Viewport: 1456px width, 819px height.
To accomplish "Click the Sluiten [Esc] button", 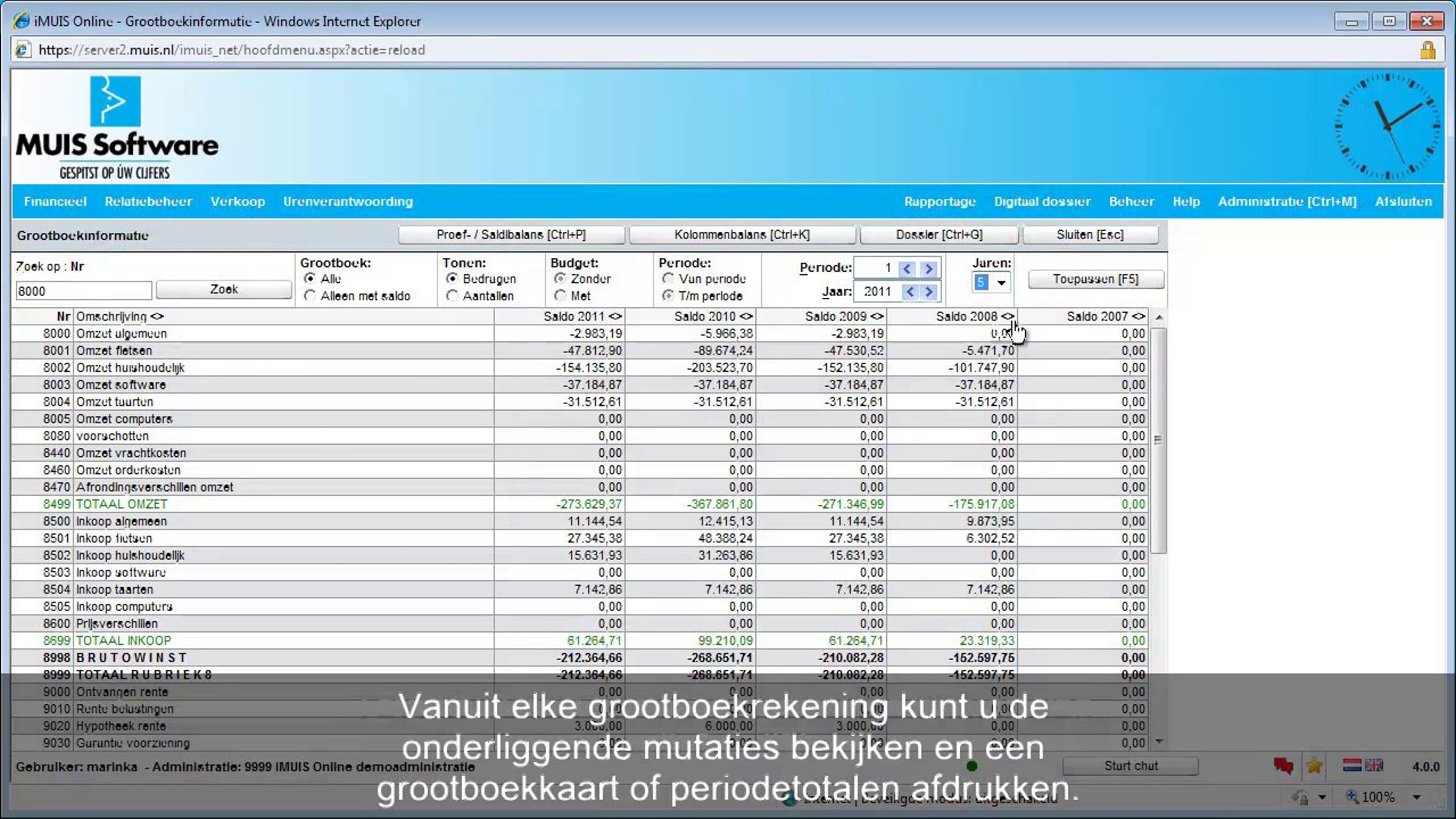I will click(1090, 235).
